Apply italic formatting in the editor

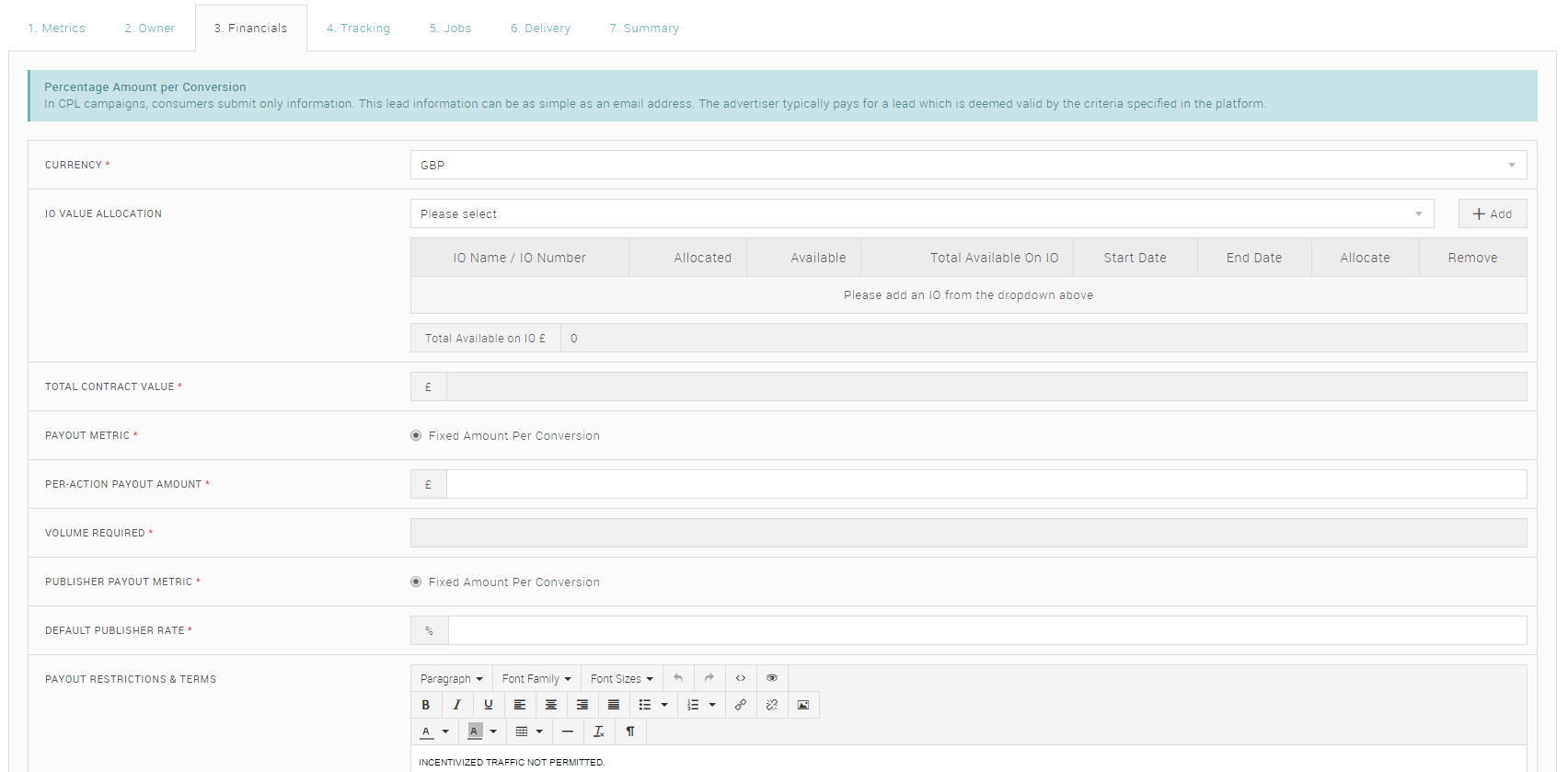click(456, 705)
